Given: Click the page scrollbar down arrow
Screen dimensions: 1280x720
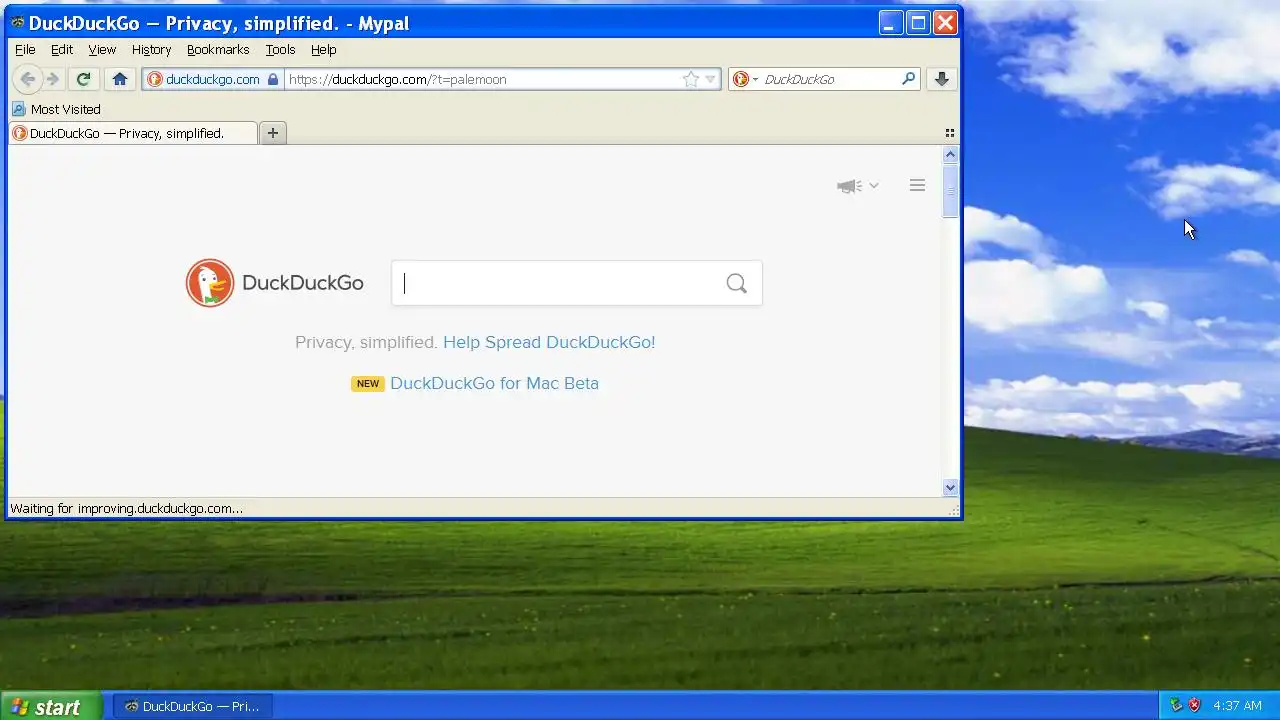Looking at the screenshot, I should pyautogui.click(x=950, y=488).
